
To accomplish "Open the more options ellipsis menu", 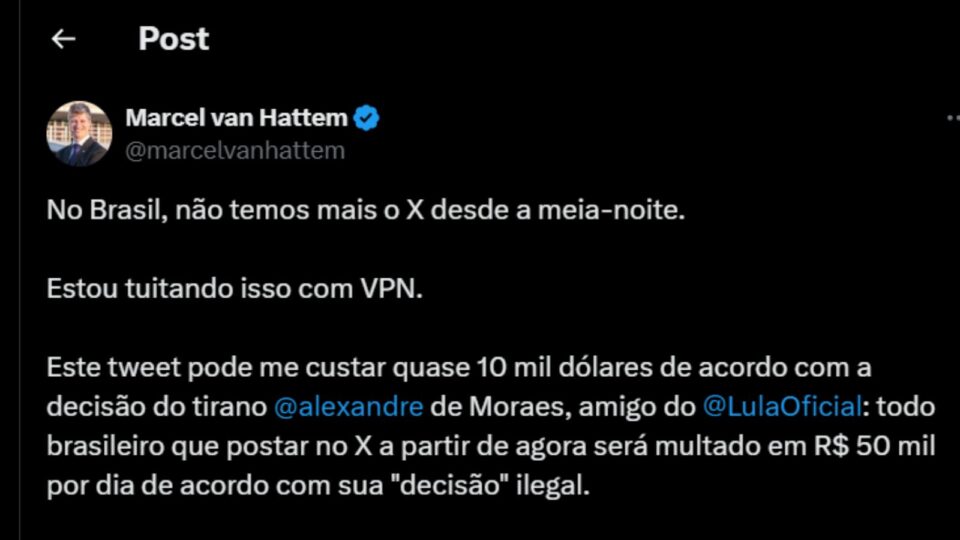I will (953, 118).
